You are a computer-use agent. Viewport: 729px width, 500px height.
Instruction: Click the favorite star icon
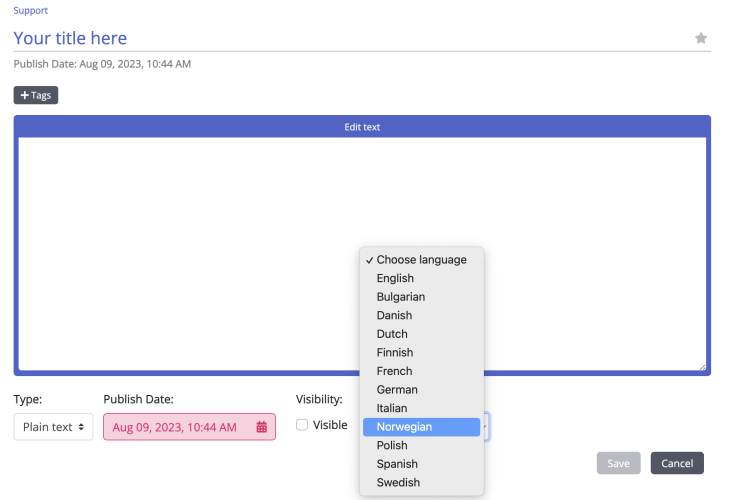coord(701,38)
